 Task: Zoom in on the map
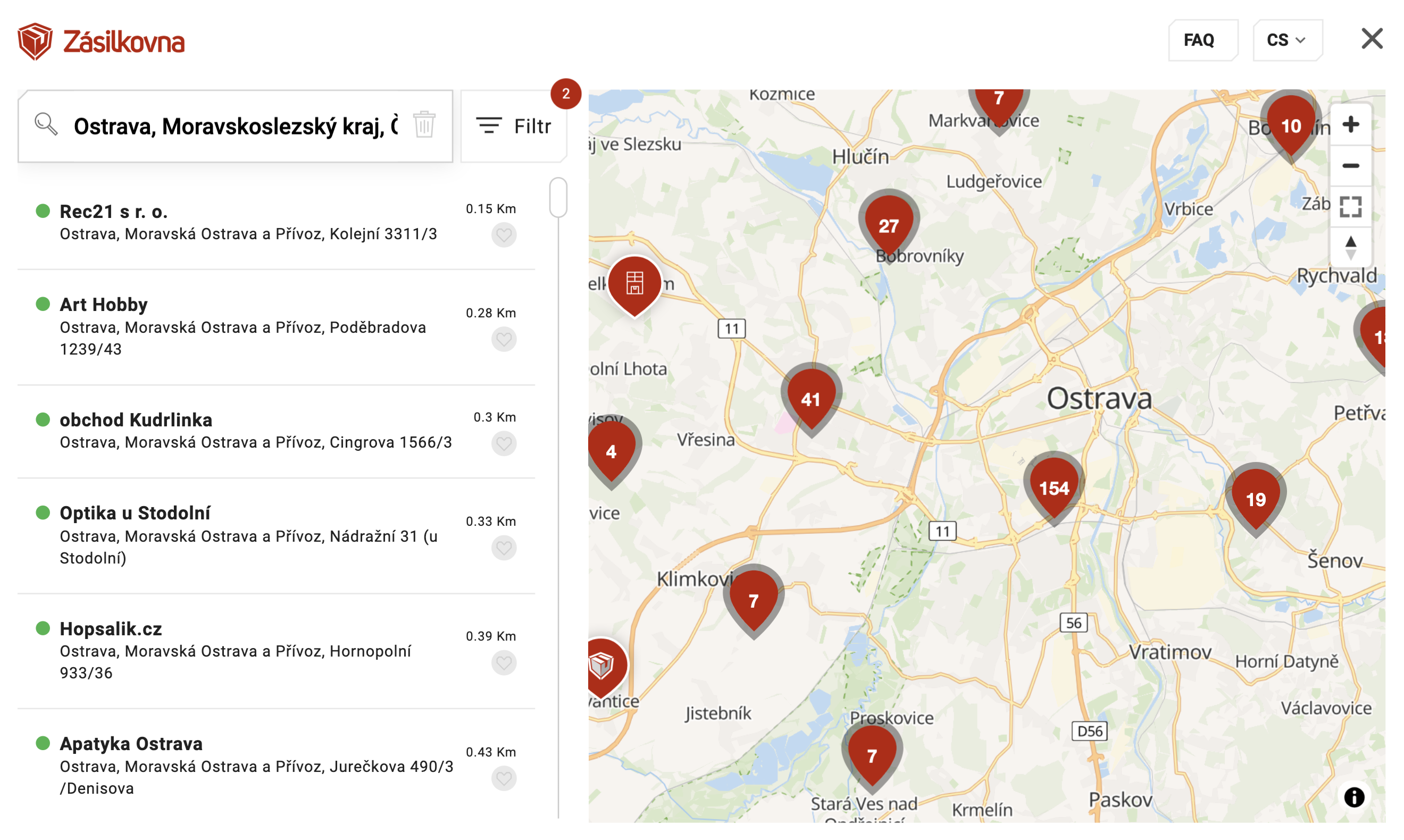[x=1350, y=124]
